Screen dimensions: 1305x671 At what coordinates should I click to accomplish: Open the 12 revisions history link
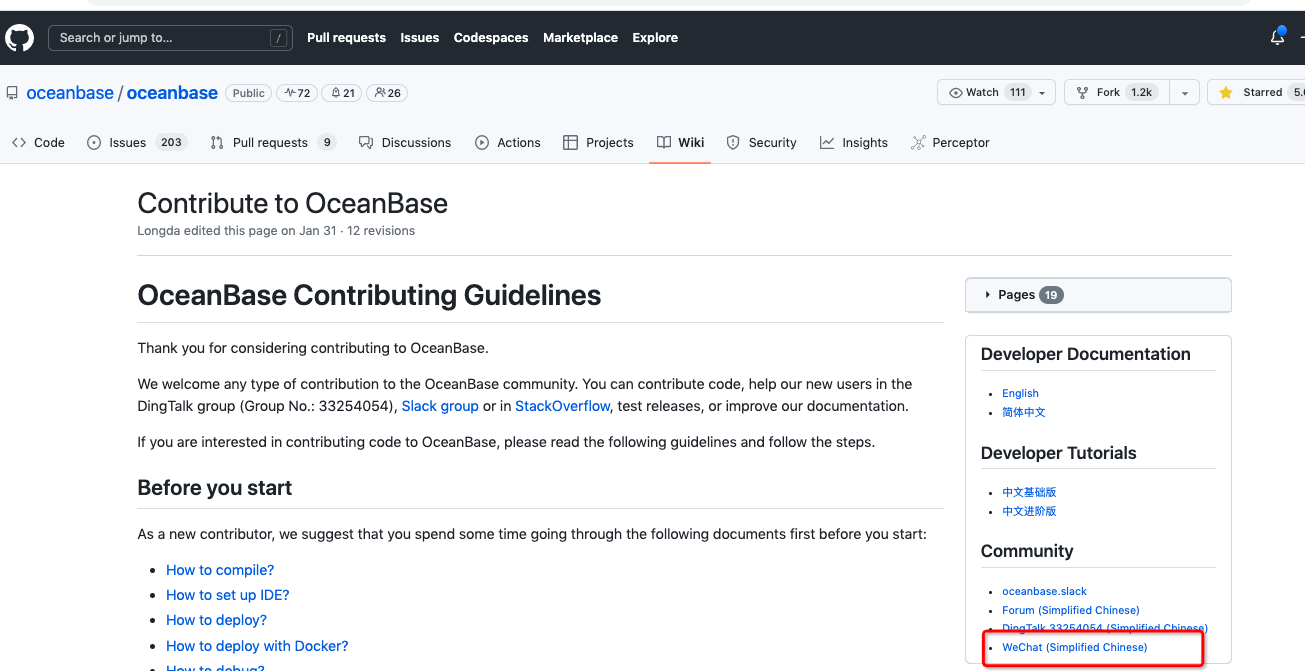tap(381, 231)
